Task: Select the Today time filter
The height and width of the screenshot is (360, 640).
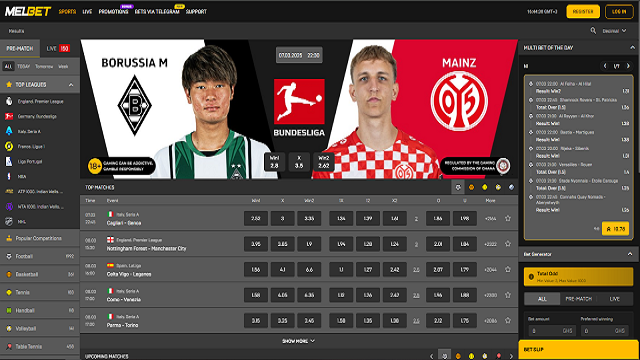Action: [23, 66]
